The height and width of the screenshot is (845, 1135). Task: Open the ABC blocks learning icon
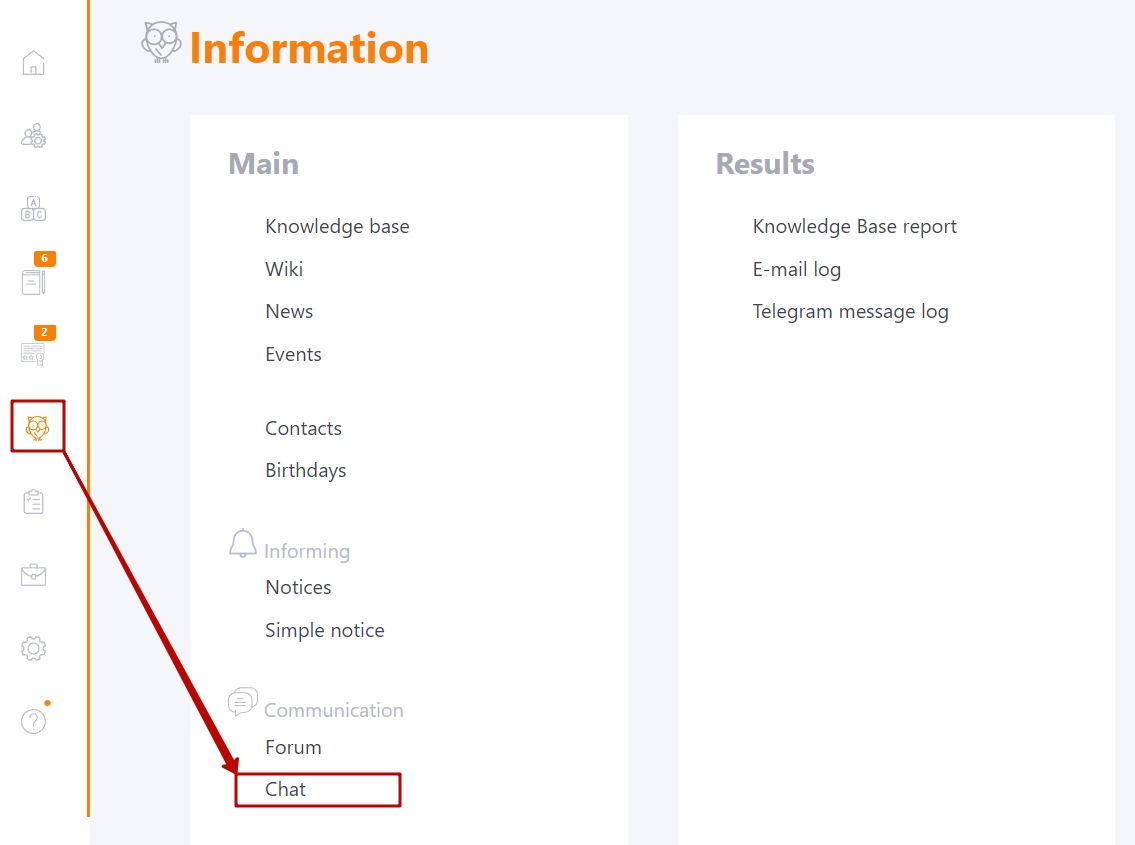click(33, 209)
